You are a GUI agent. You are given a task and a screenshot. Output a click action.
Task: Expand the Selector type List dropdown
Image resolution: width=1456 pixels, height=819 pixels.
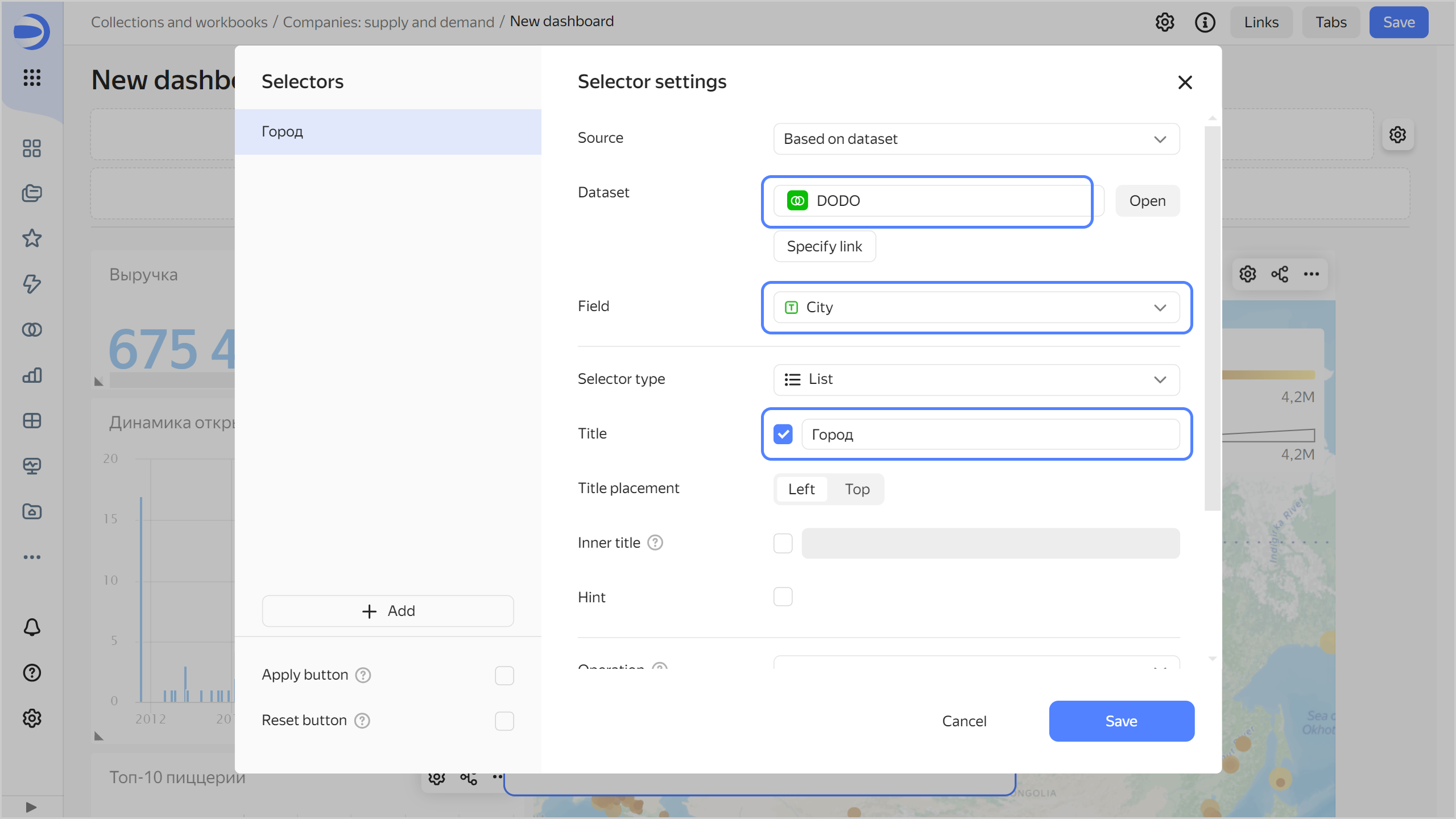tap(976, 379)
